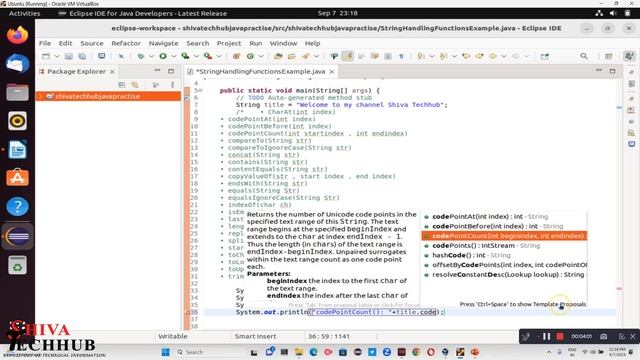Select the Java perspective button
640x360 pixels.
pyautogui.click(x=629, y=56)
